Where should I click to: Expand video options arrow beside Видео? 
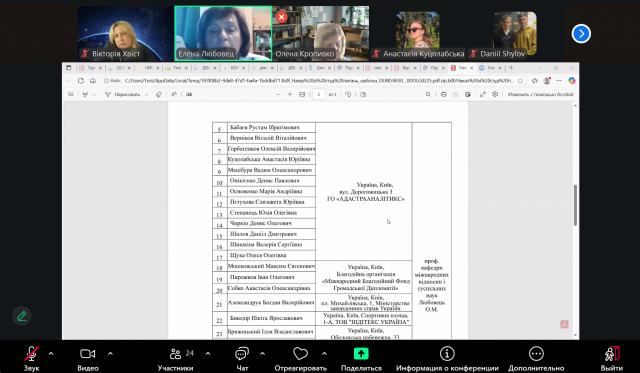tap(110, 353)
